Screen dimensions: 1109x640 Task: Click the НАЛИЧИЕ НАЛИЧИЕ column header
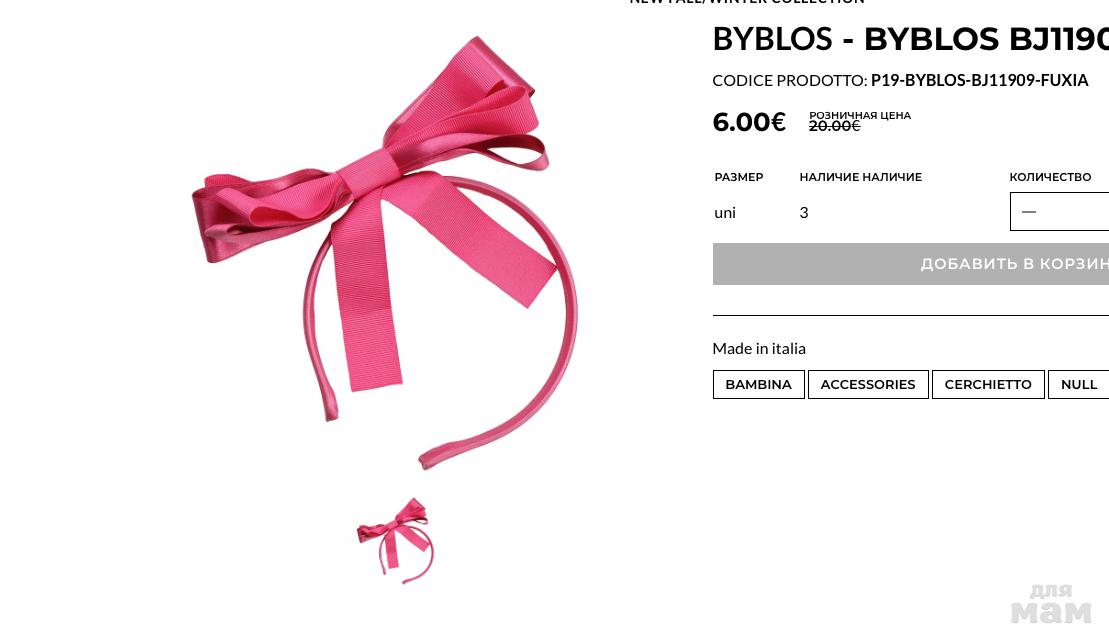click(x=861, y=177)
